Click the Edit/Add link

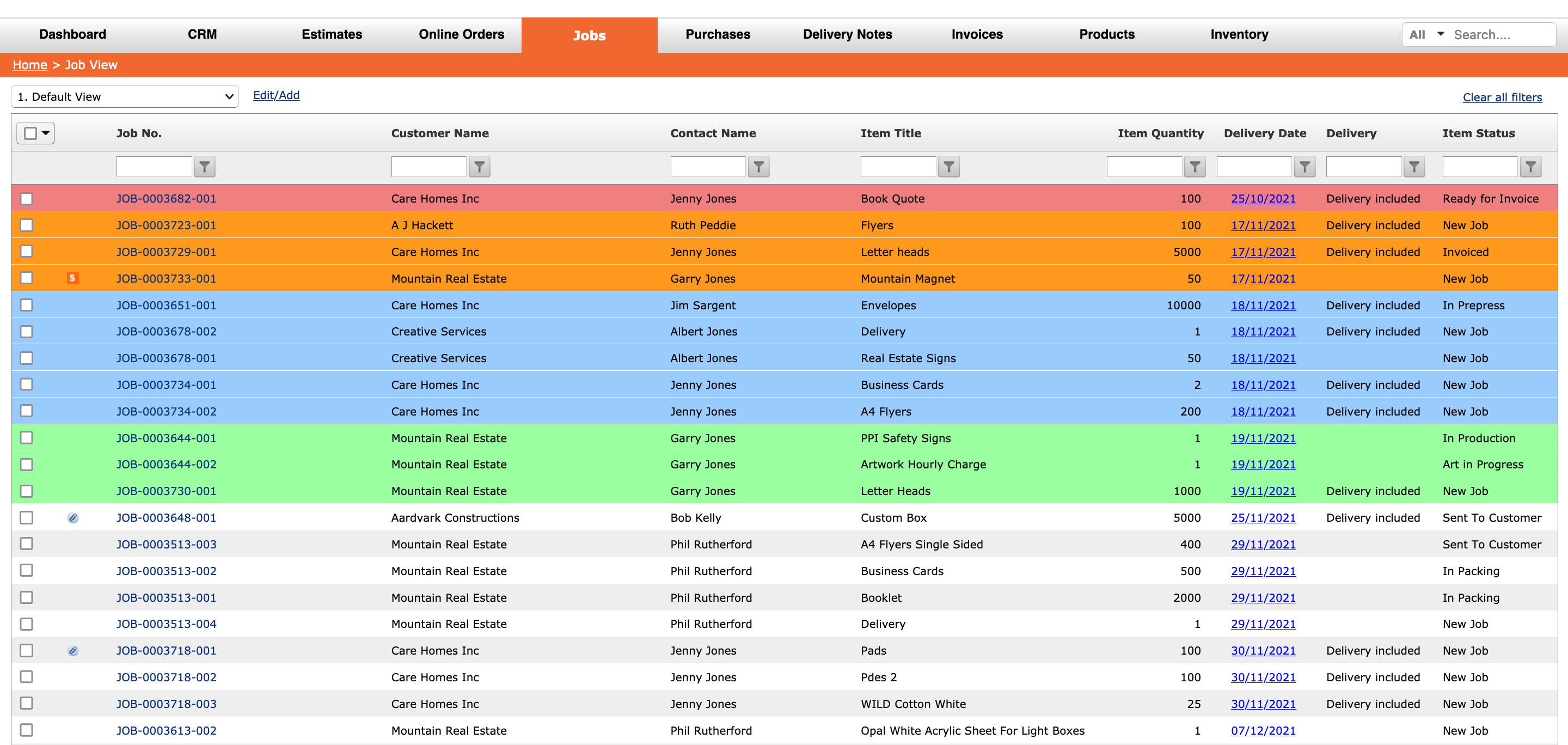(x=275, y=95)
